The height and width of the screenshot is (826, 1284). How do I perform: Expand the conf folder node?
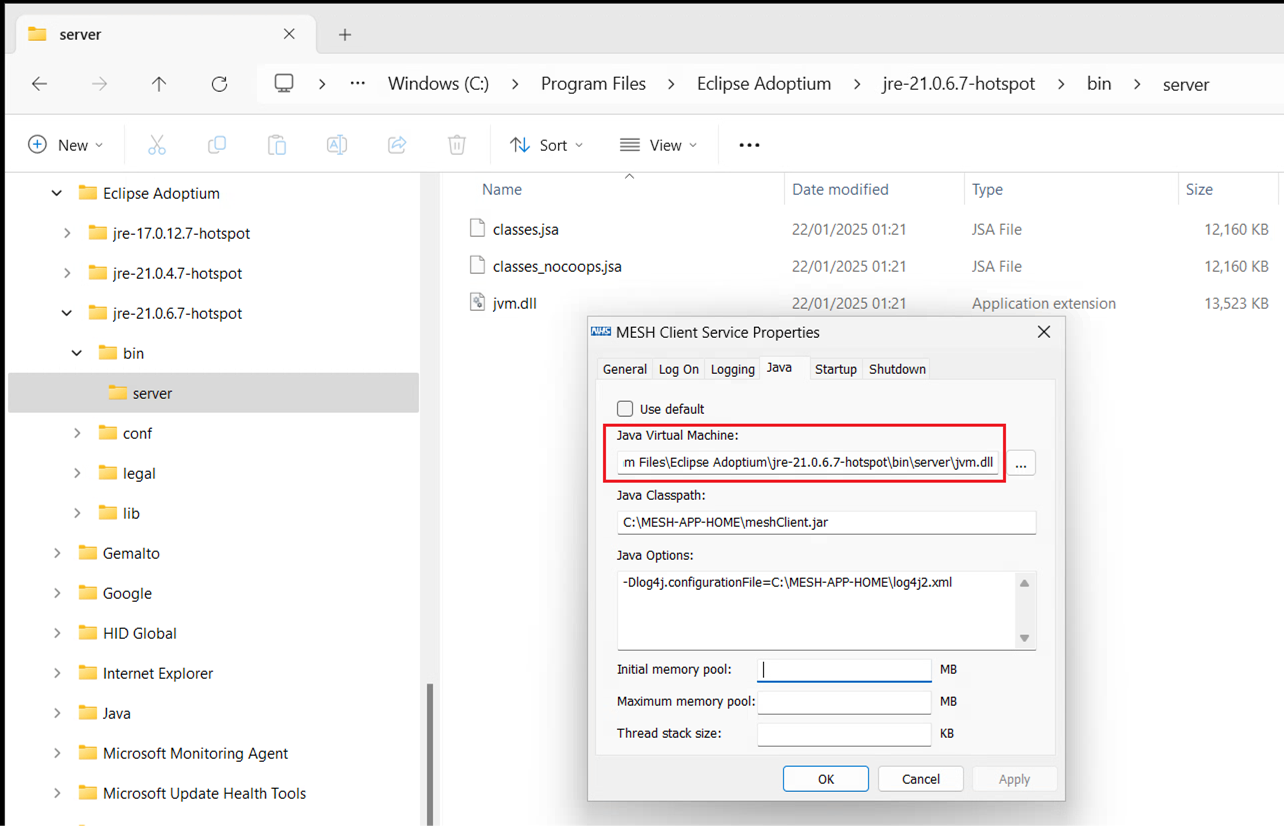(77, 433)
